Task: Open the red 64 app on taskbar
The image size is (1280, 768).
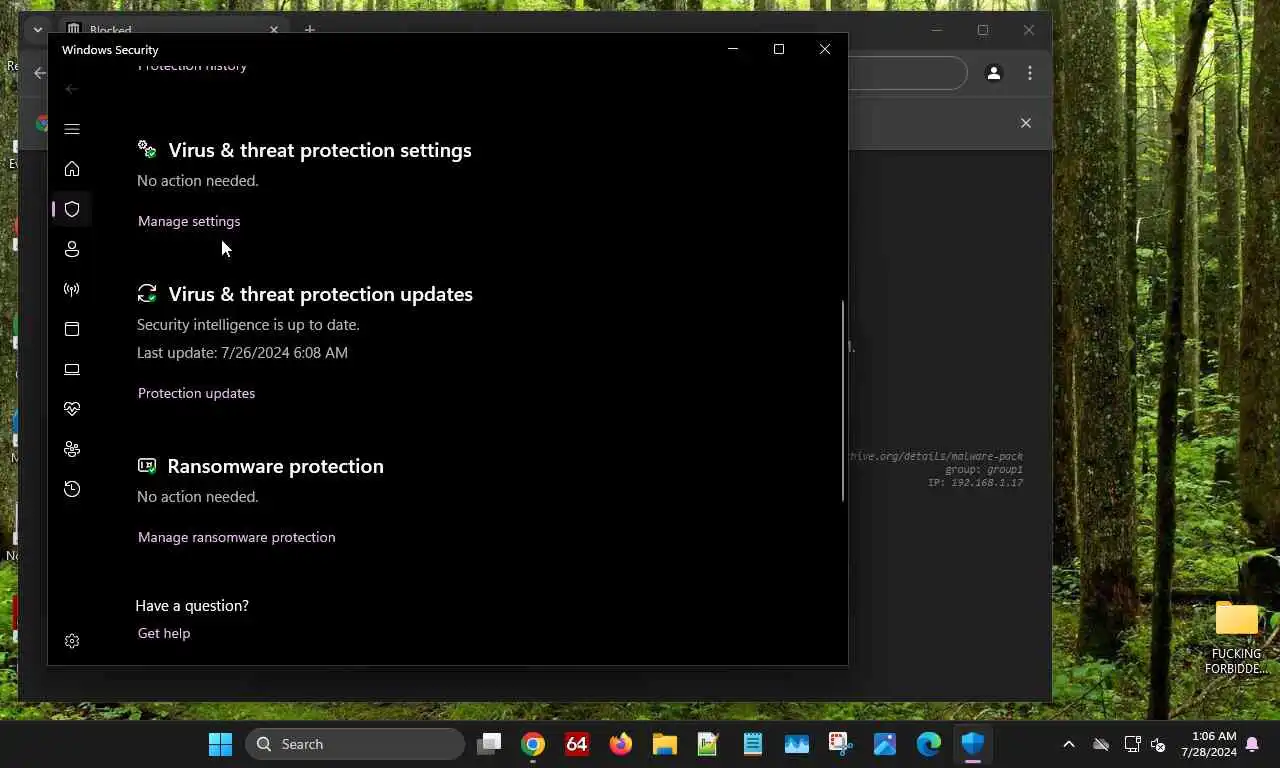Action: pyautogui.click(x=577, y=744)
